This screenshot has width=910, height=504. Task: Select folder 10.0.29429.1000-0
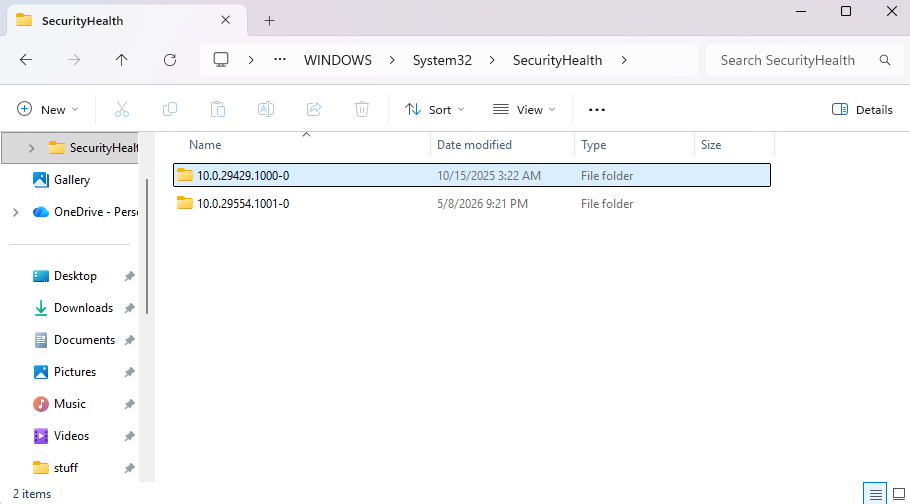coord(472,175)
